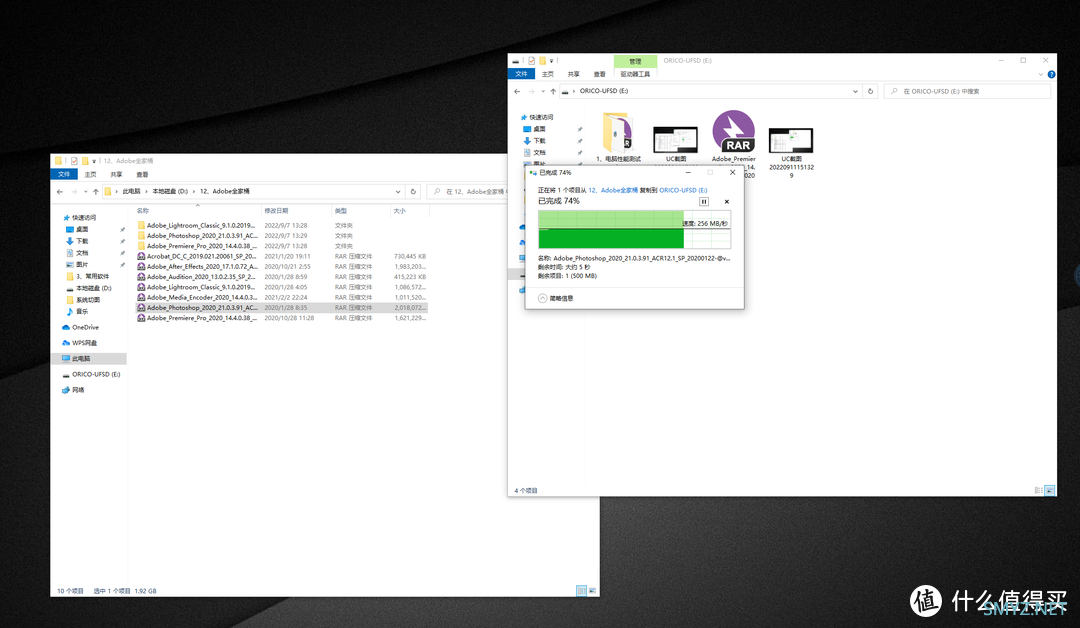Select Adobe_Lightroom_Classic folder dated 2022/9/7
This screenshot has width=1080, height=628.
[x=282, y=225]
